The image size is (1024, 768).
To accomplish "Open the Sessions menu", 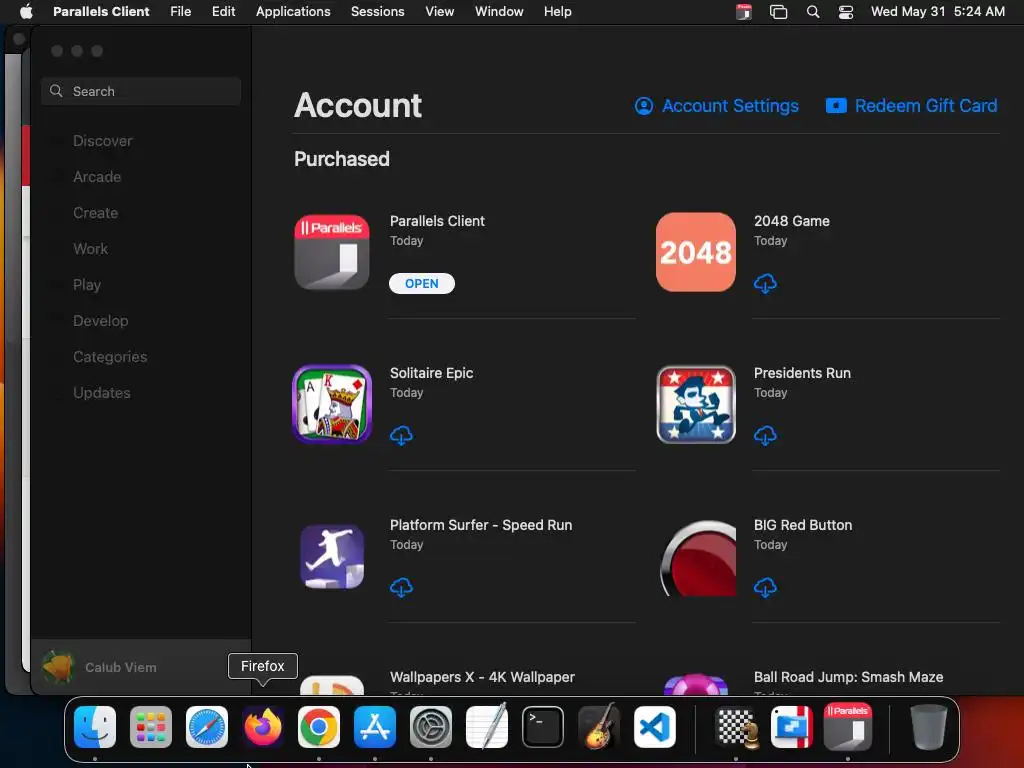I will pos(377,12).
